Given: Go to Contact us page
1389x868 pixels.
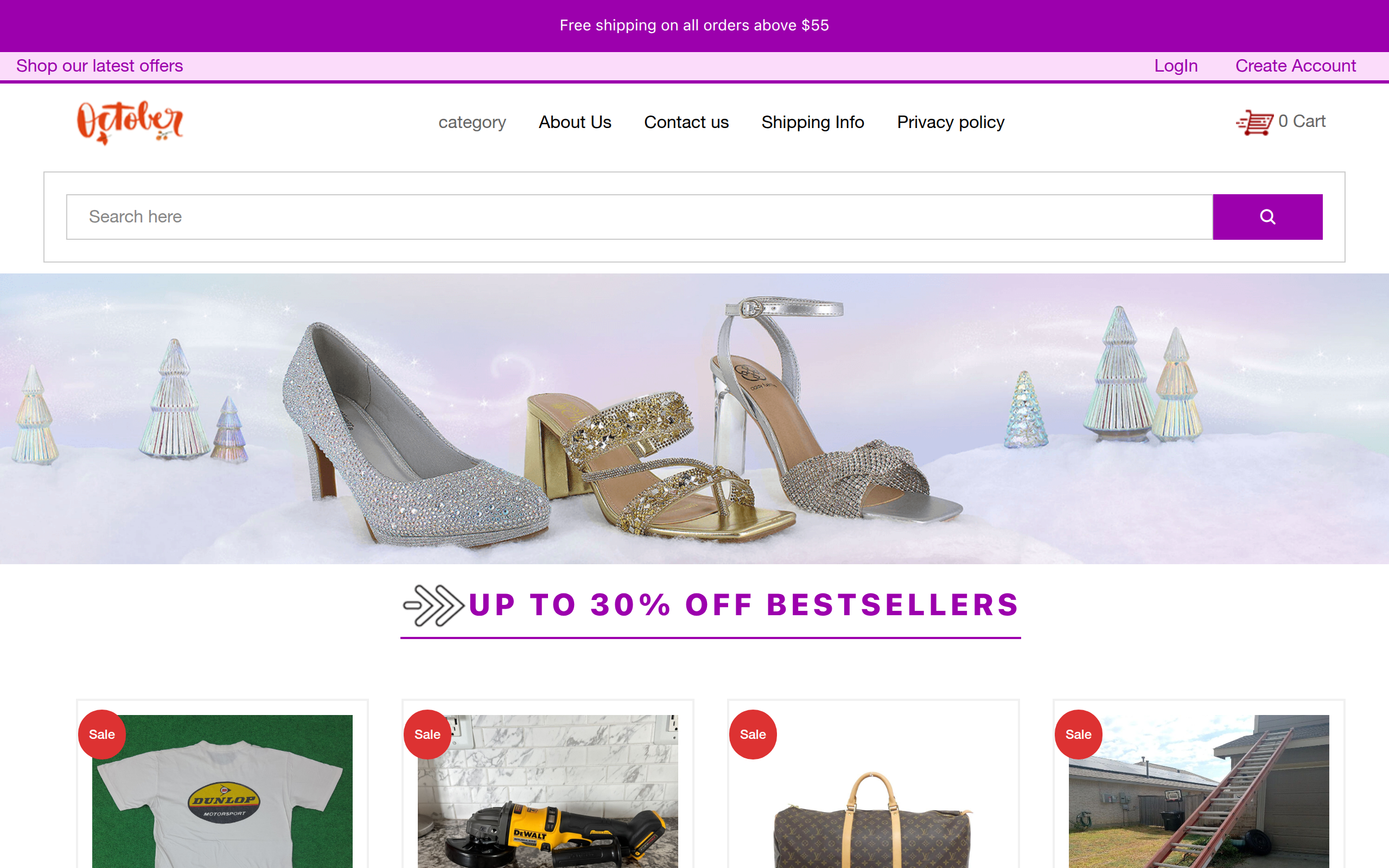Looking at the screenshot, I should [x=686, y=122].
